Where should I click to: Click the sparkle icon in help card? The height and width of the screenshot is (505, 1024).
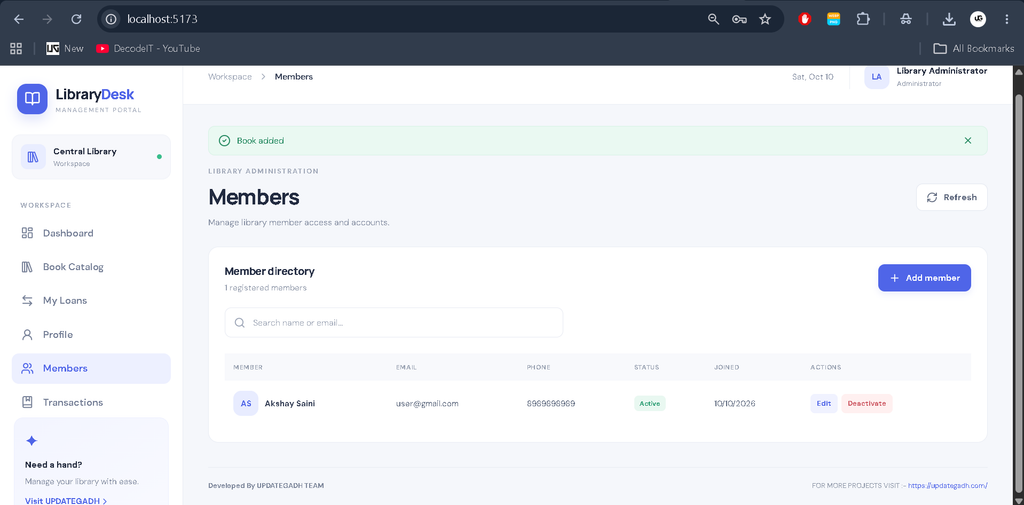coord(31,441)
